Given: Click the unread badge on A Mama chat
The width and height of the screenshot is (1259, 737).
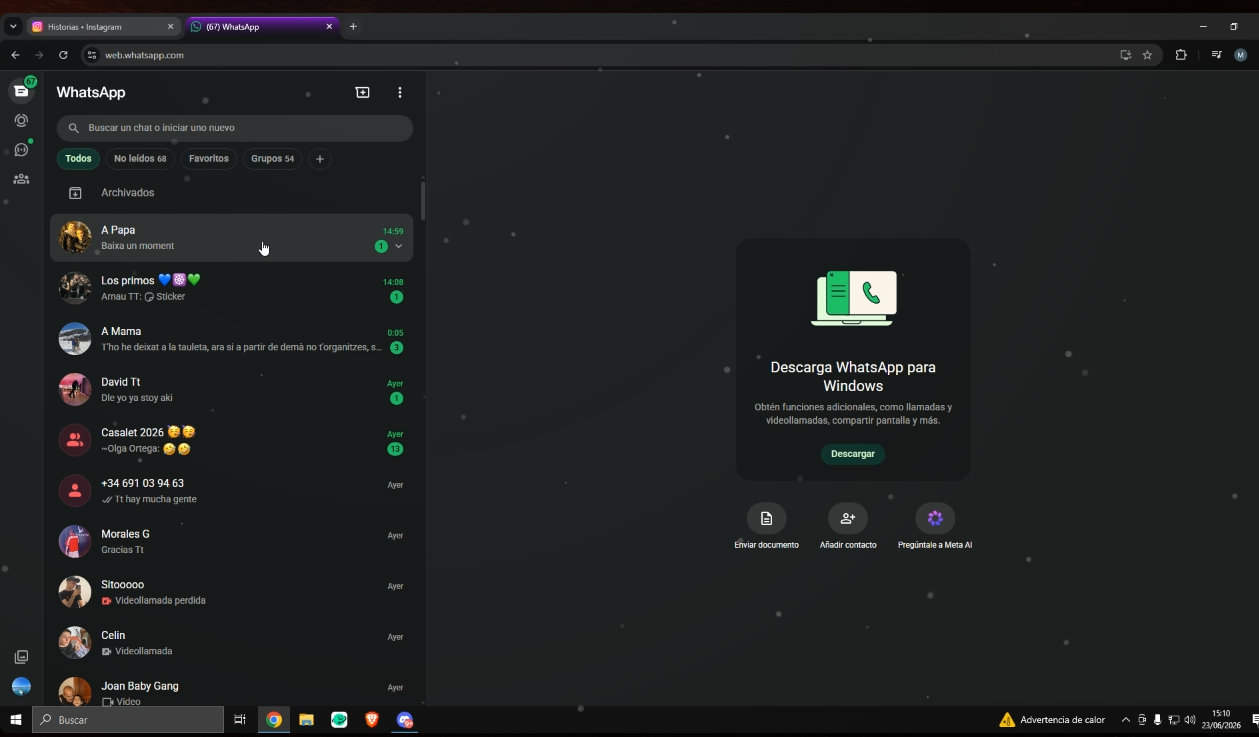Looking at the screenshot, I should tap(397, 348).
